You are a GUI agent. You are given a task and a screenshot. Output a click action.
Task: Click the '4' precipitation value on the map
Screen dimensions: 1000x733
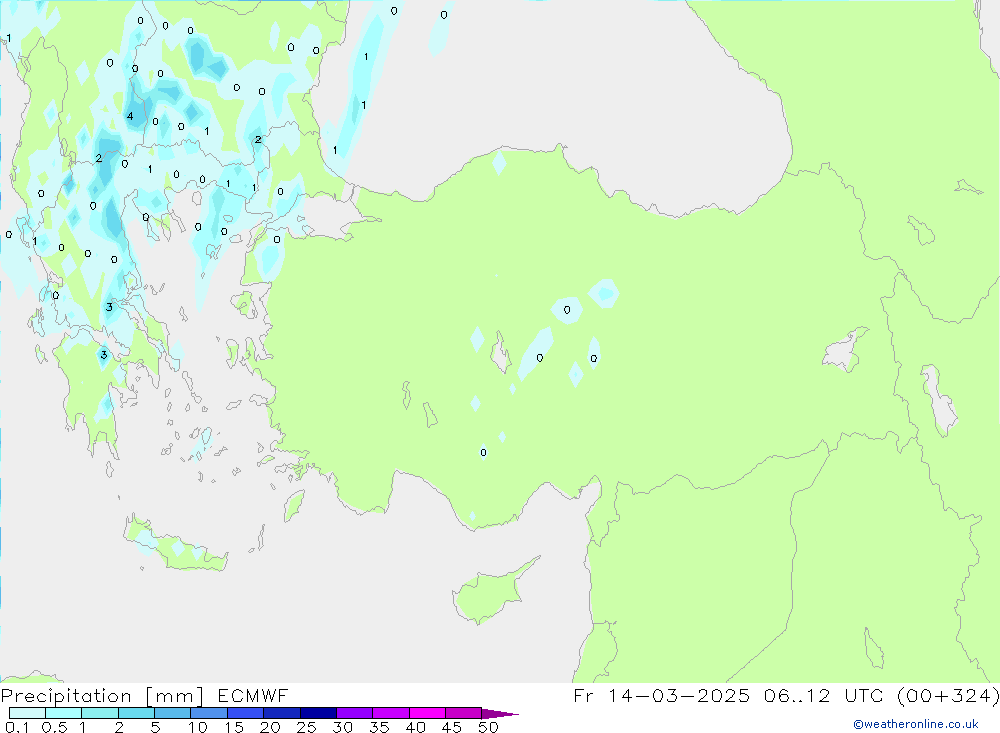coord(130,116)
